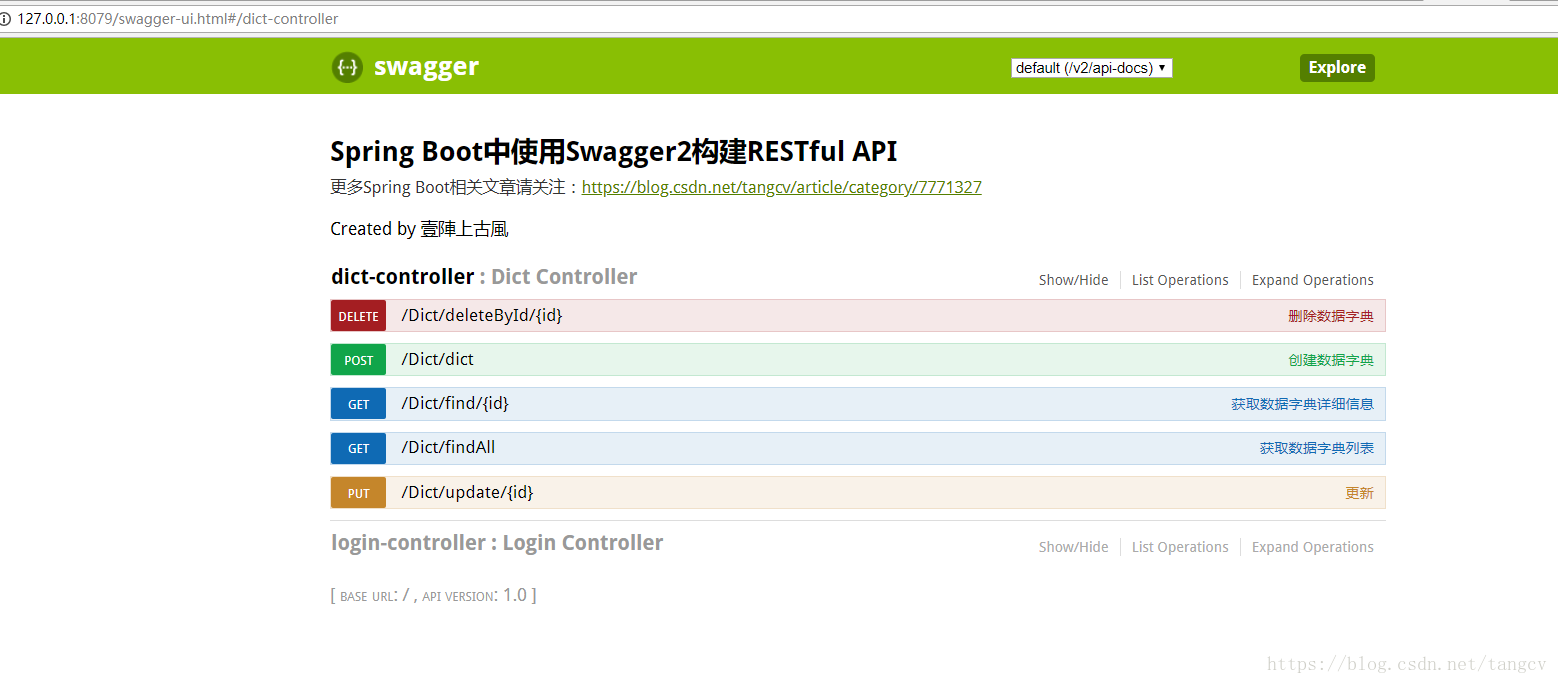
Task: Expand the login-controller section heading
Action: click(x=408, y=543)
